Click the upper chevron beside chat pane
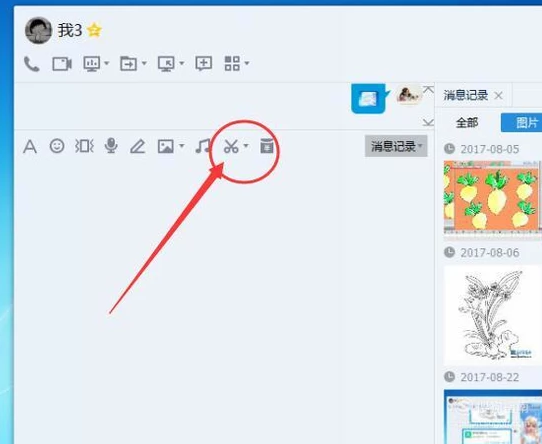The width and height of the screenshot is (542, 444). pos(428,89)
